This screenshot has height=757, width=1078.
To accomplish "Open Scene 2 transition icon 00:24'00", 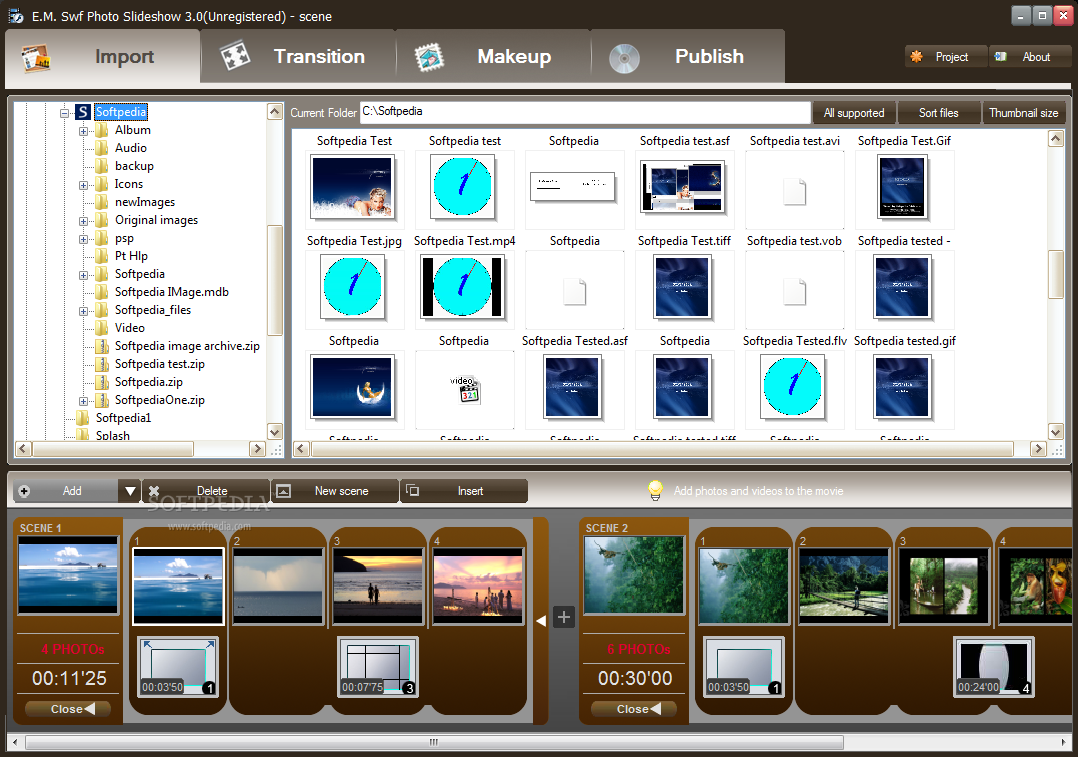I will (x=993, y=667).
